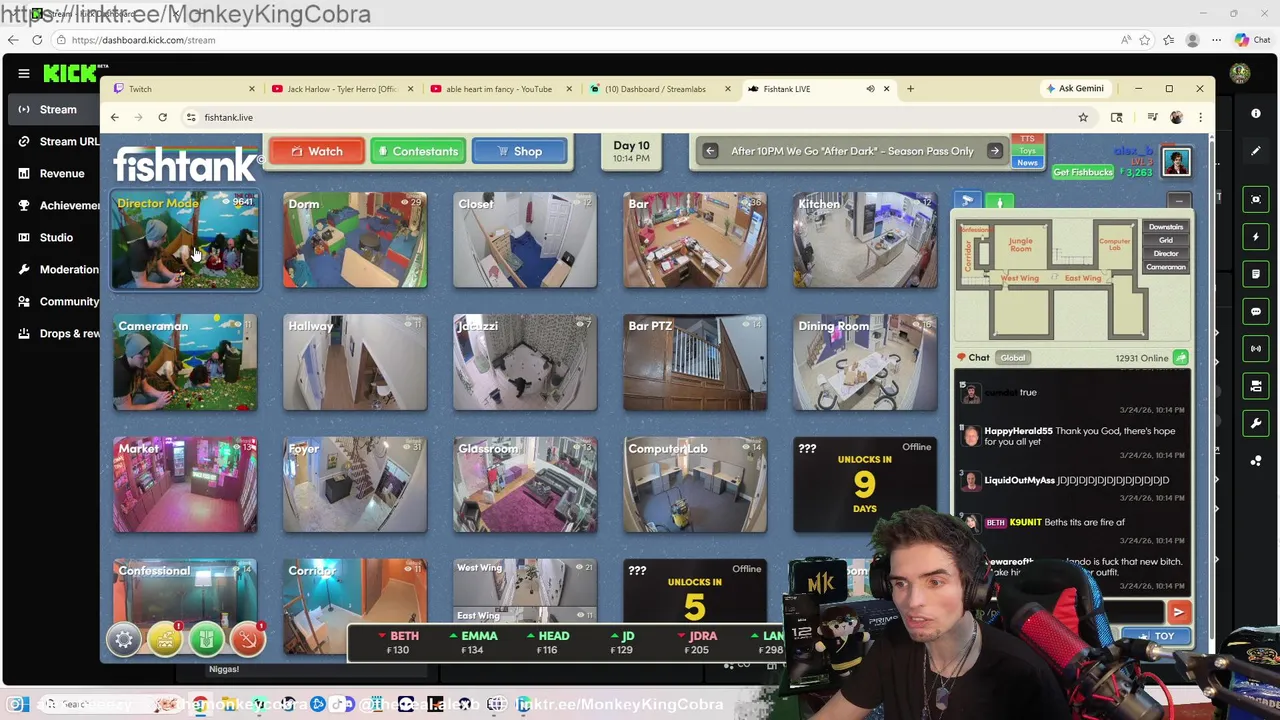Open Market camera feed
The height and width of the screenshot is (720, 1280).
(x=185, y=485)
